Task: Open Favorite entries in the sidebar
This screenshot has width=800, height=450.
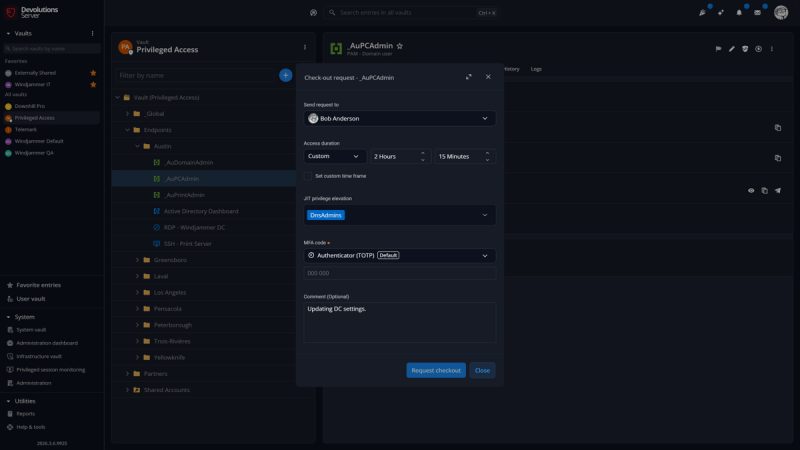Action: pyautogui.click(x=38, y=285)
